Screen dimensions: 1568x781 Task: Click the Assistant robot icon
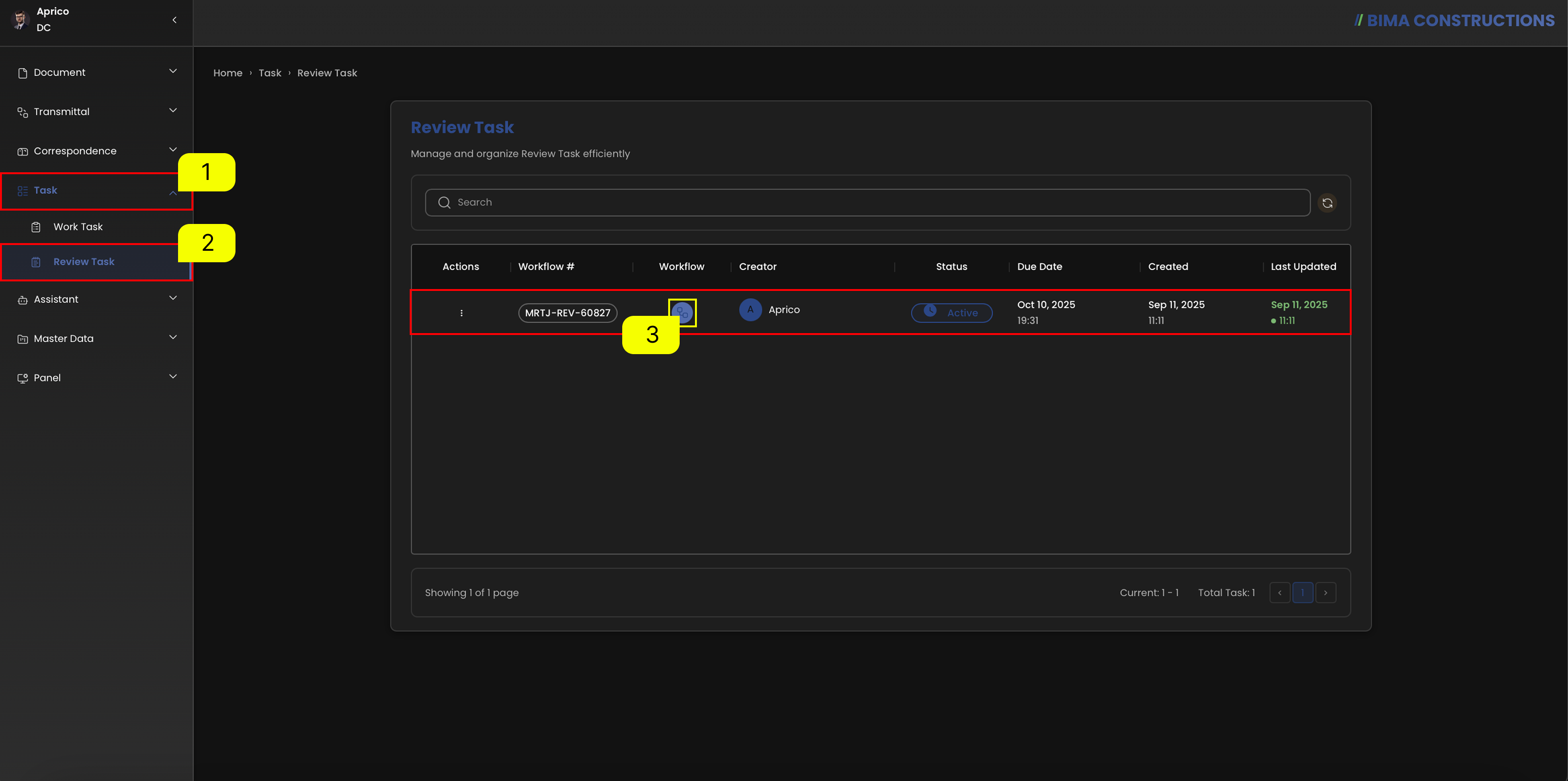pos(22,300)
